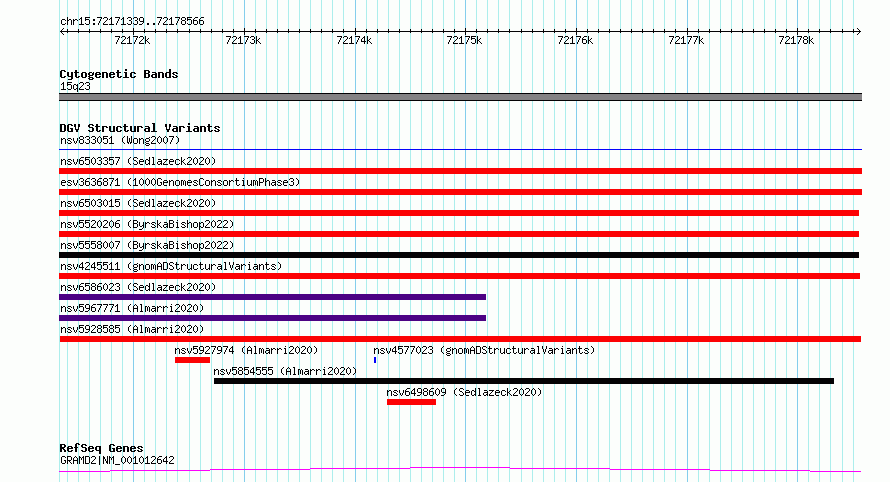Image resolution: width=890 pixels, height=482 pixels.
Task: Click the nsv5520206 (ByrskaBishop2022) label
Action: coord(147,224)
